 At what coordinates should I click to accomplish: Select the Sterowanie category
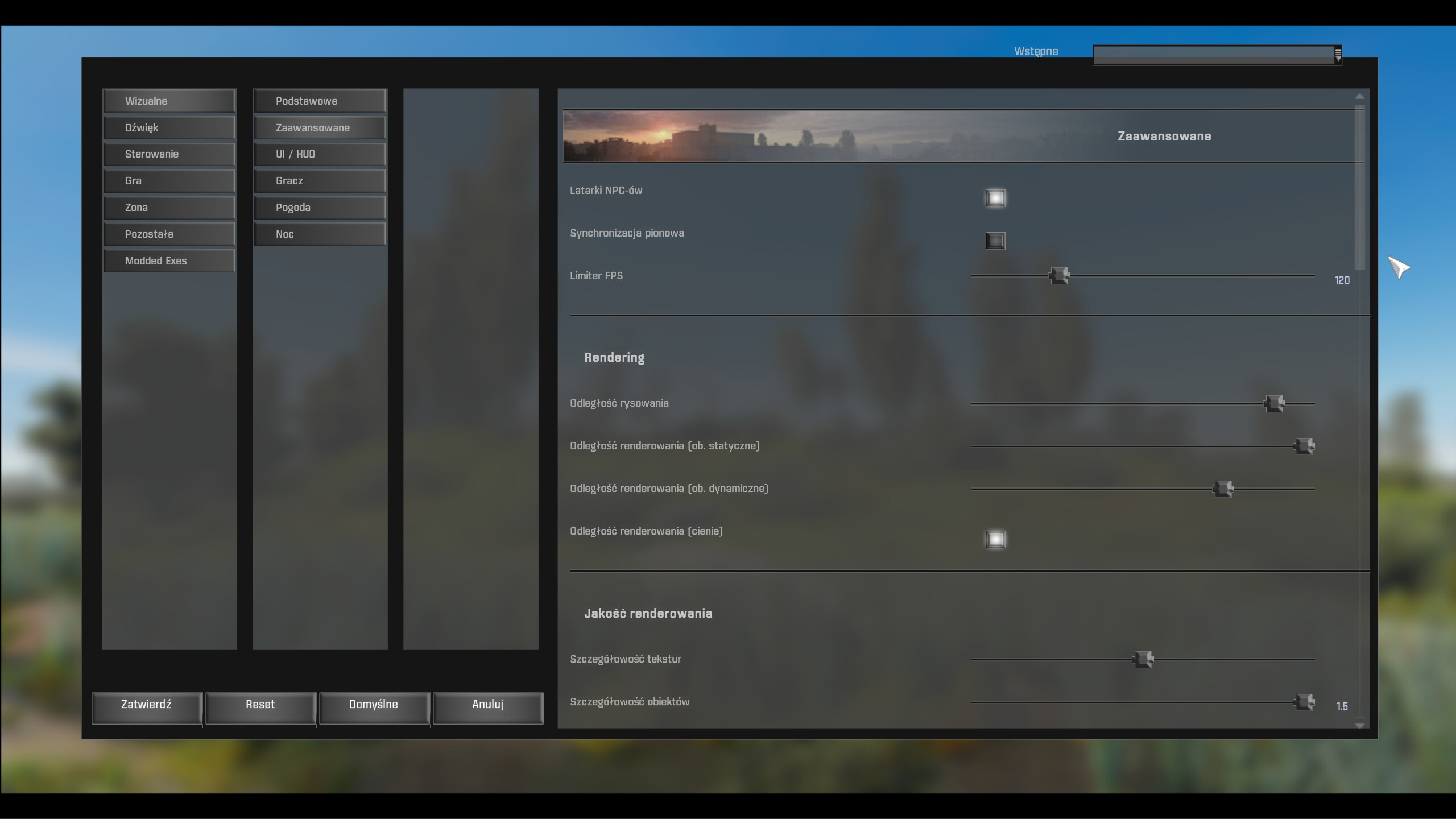(169, 154)
